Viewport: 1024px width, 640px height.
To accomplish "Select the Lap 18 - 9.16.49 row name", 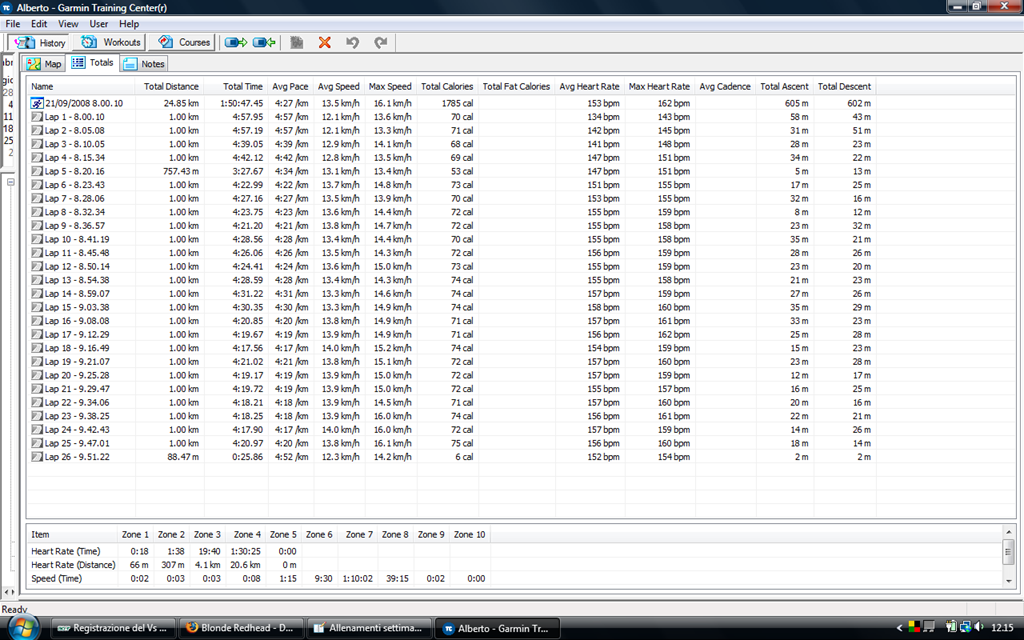I will coord(77,348).
